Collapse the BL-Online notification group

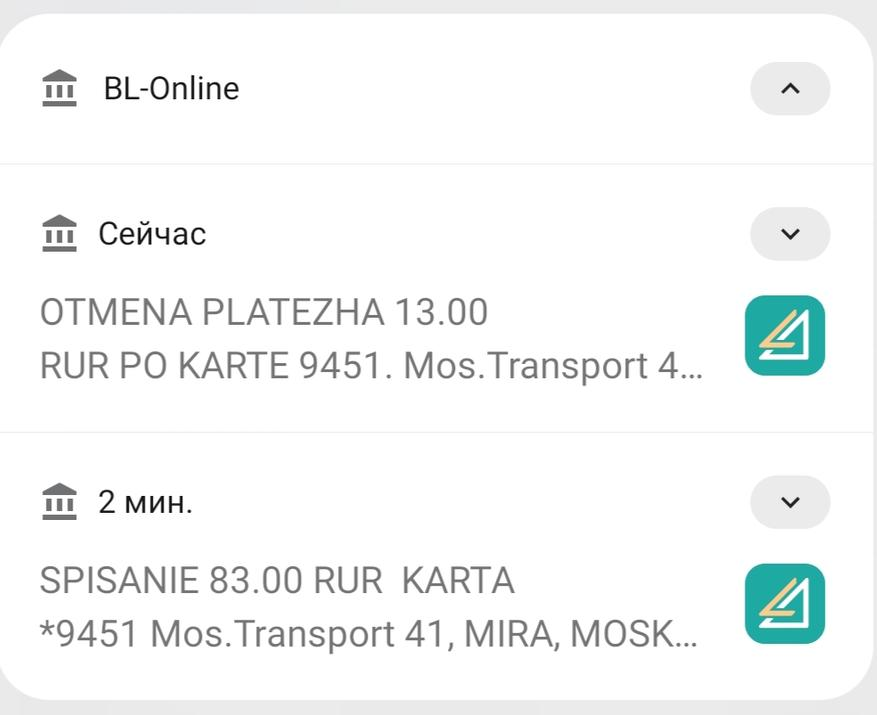(x=789, y=88)
